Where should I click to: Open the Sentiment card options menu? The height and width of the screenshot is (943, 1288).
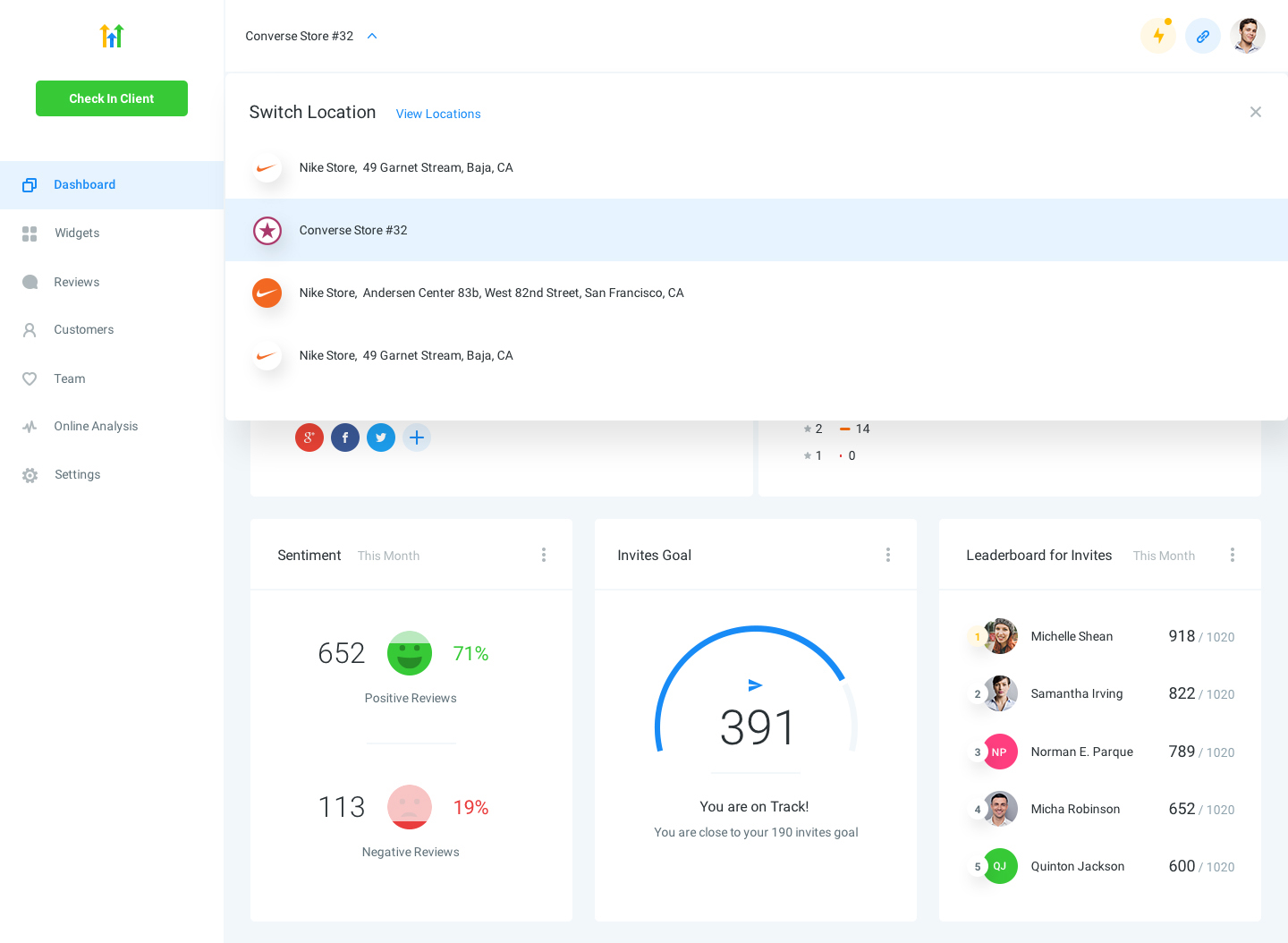click(x=544, y=555)
